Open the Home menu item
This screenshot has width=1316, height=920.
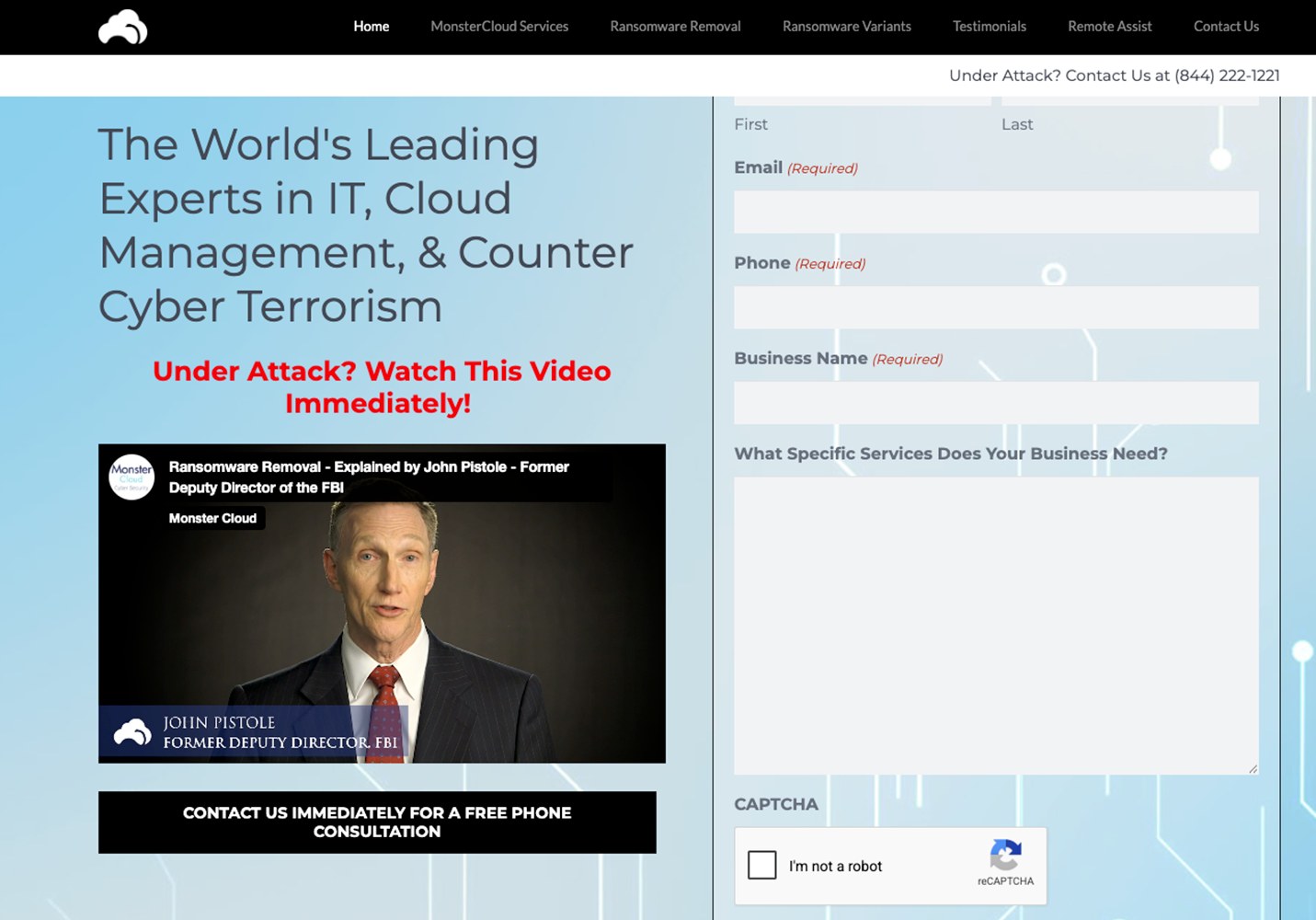[x=371, y=27]
